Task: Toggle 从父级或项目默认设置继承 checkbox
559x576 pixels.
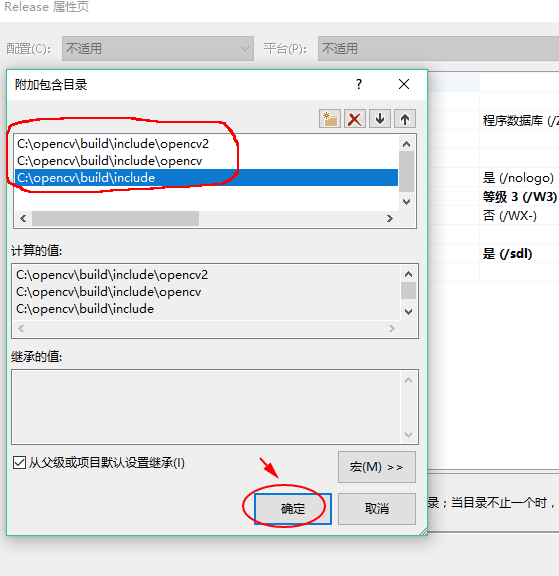Action: pyautogui.click(x=19, y=462)
